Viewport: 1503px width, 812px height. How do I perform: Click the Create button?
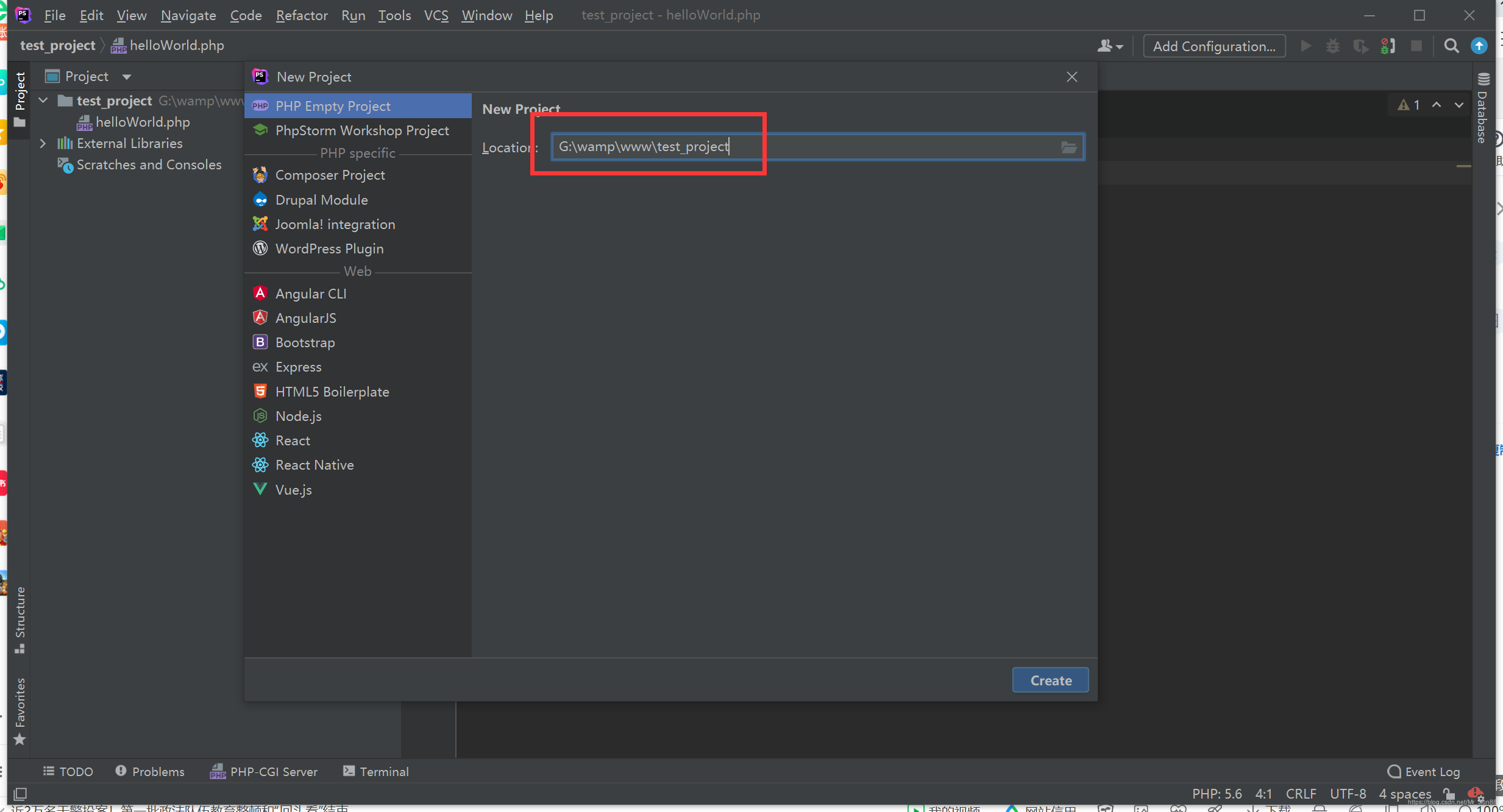click(x=1051, y=680)
